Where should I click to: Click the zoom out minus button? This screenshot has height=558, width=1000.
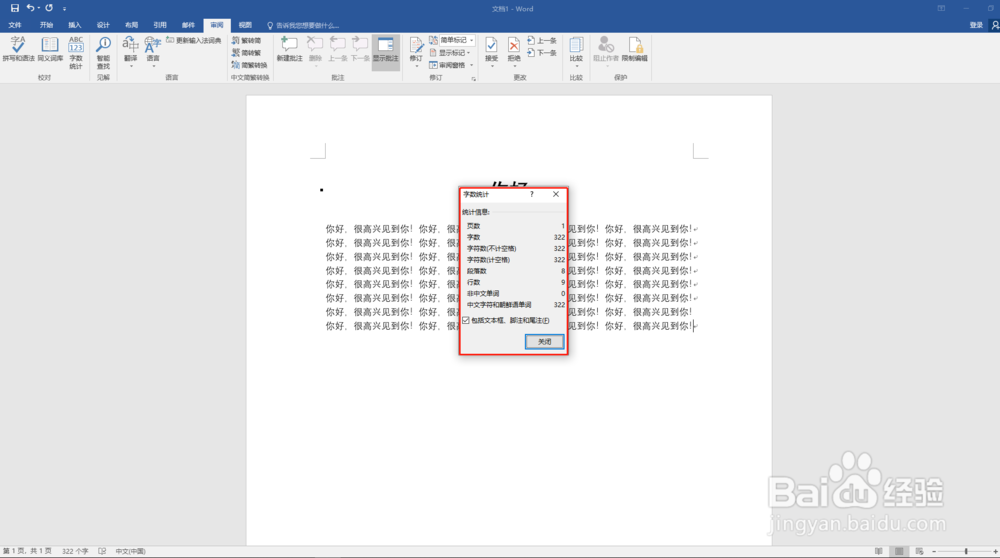tap(934, 551)
